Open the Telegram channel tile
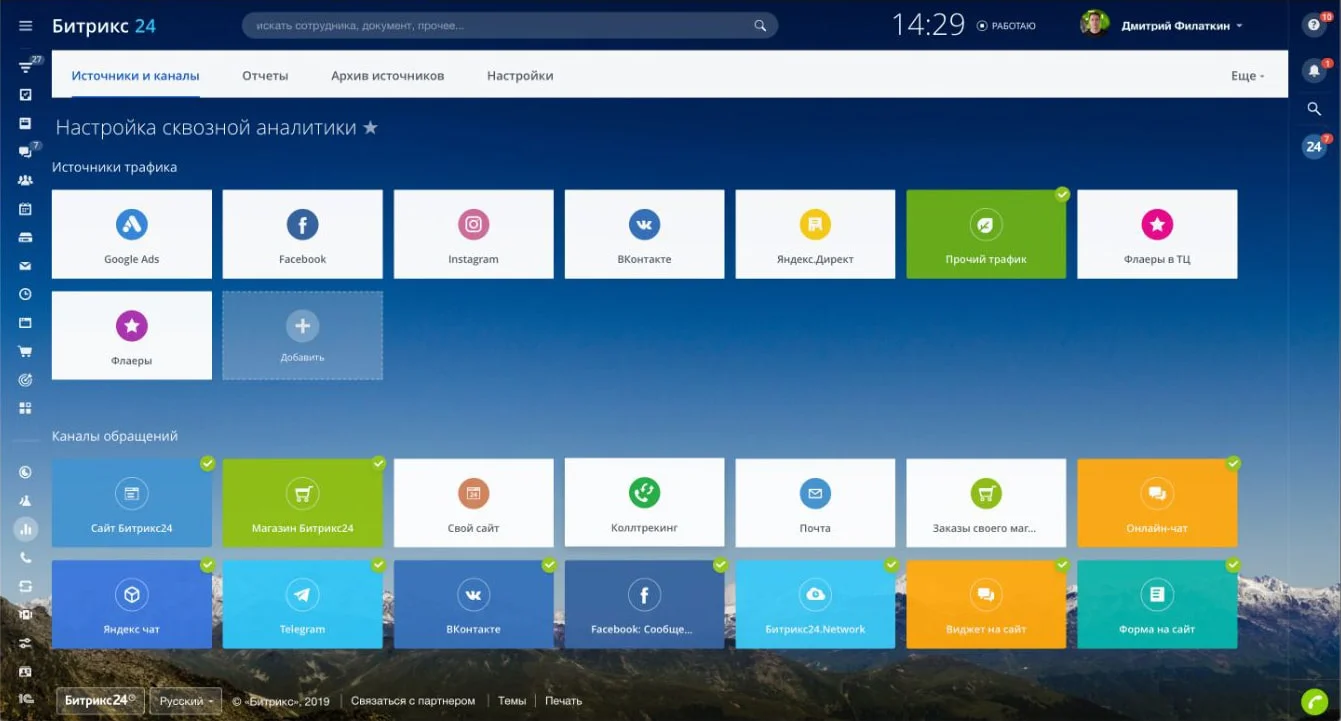This screenshot has height=721, width=1341. tap(302, 604)
